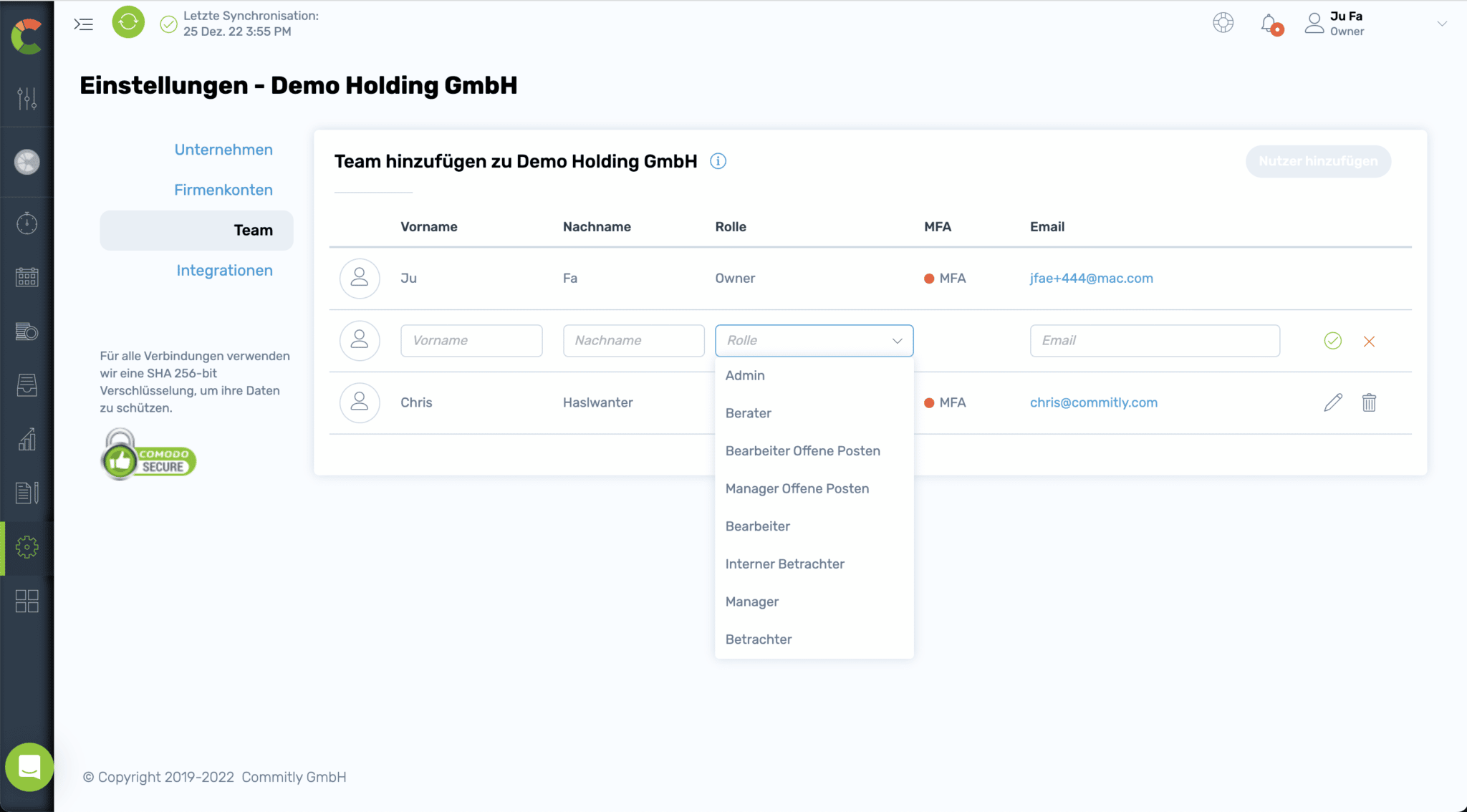Select Admin from the role list
The height and width of the screenshot is (812, 1467).
745,375
